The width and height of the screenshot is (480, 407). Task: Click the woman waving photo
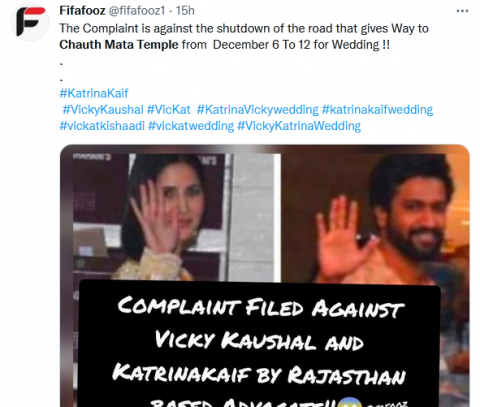pyautogui.click(x=177, y=217)
